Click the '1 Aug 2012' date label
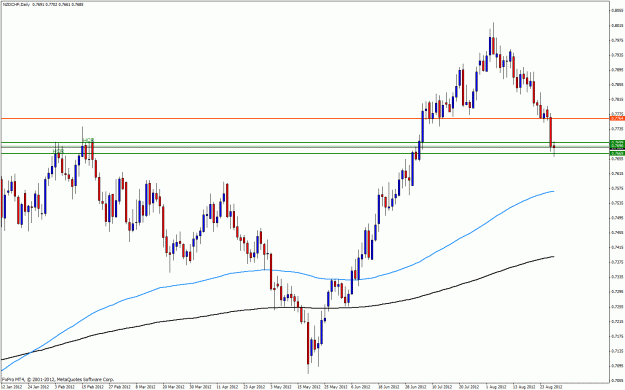The height and width of the screenshot is (390, 625). coord(495,387)
